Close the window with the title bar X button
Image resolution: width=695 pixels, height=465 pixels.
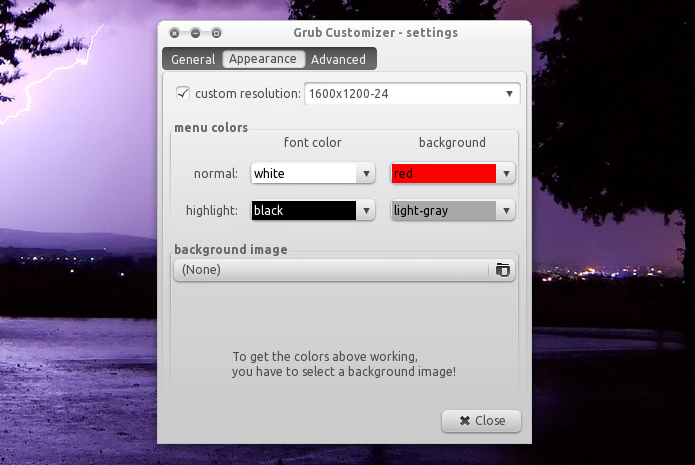click(175, 33)
